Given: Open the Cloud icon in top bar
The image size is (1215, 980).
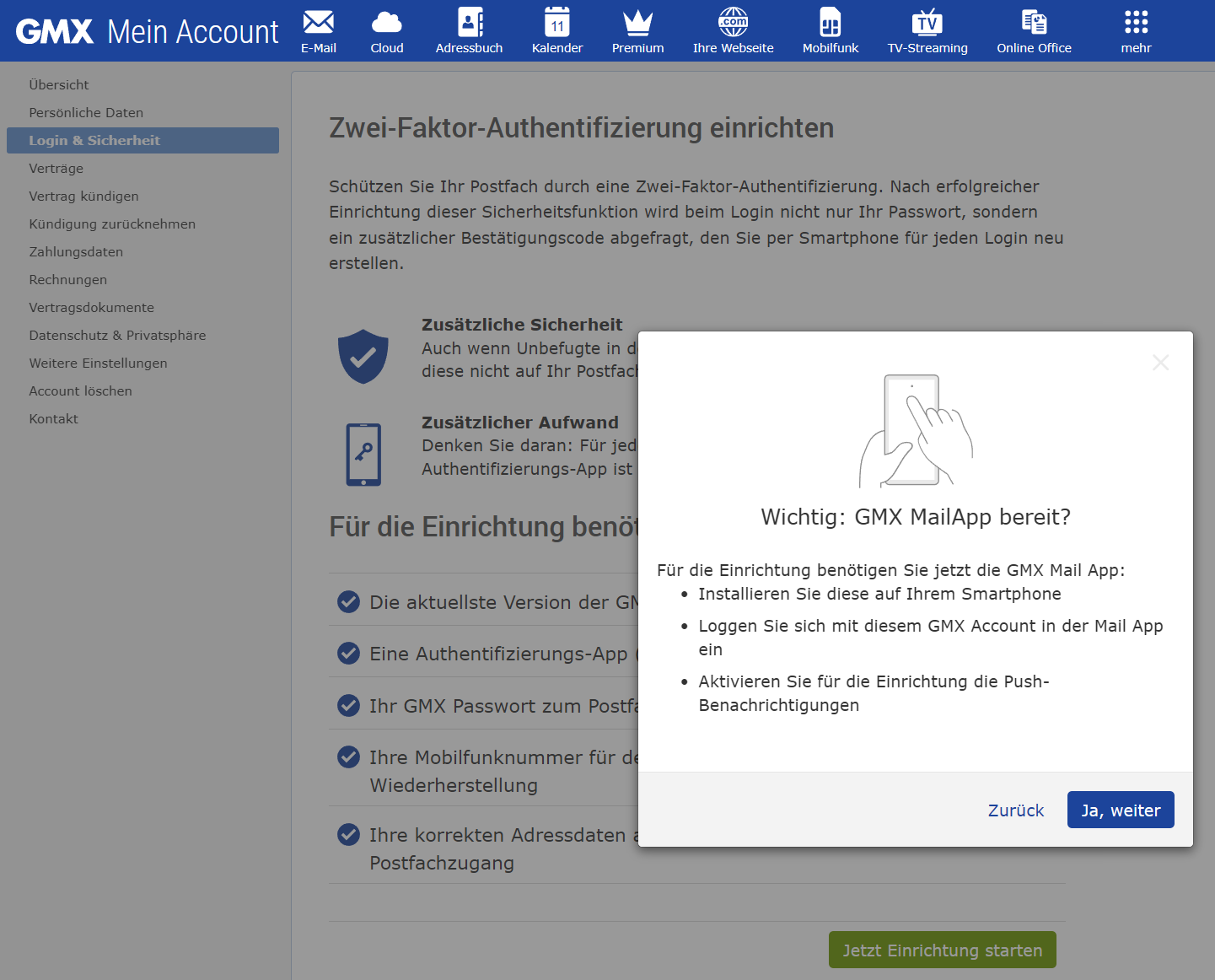Looking at the screenshot, I should point(387,22).
